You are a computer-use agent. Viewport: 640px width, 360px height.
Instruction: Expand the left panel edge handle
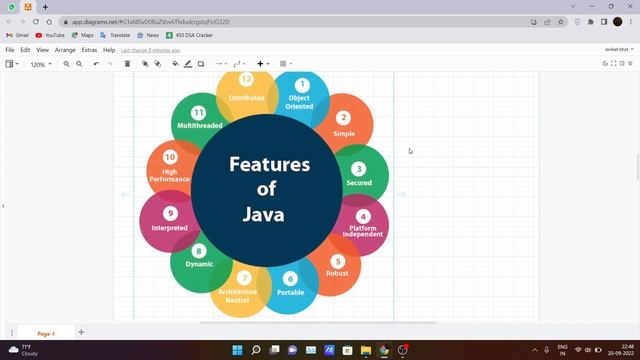[x=3, y=206]
